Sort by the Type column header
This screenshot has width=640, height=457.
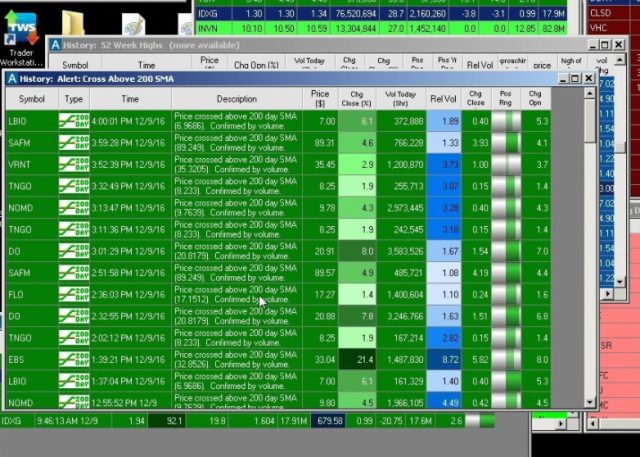point(74,99)
